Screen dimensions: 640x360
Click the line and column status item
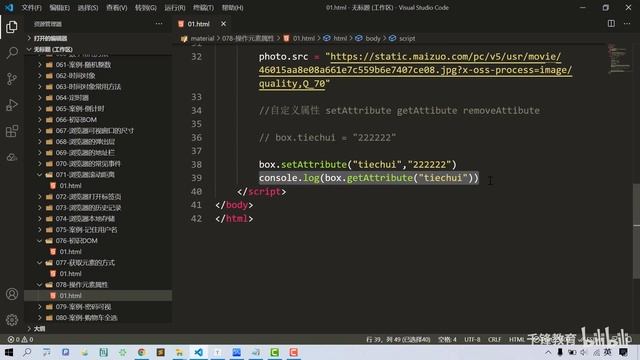click(398, 339)
